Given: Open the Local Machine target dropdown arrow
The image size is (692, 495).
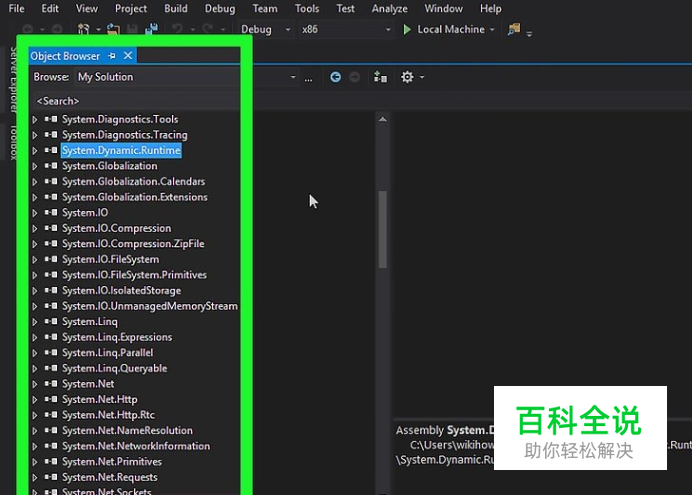Looking at the screenshot, I should coord(492,30).
